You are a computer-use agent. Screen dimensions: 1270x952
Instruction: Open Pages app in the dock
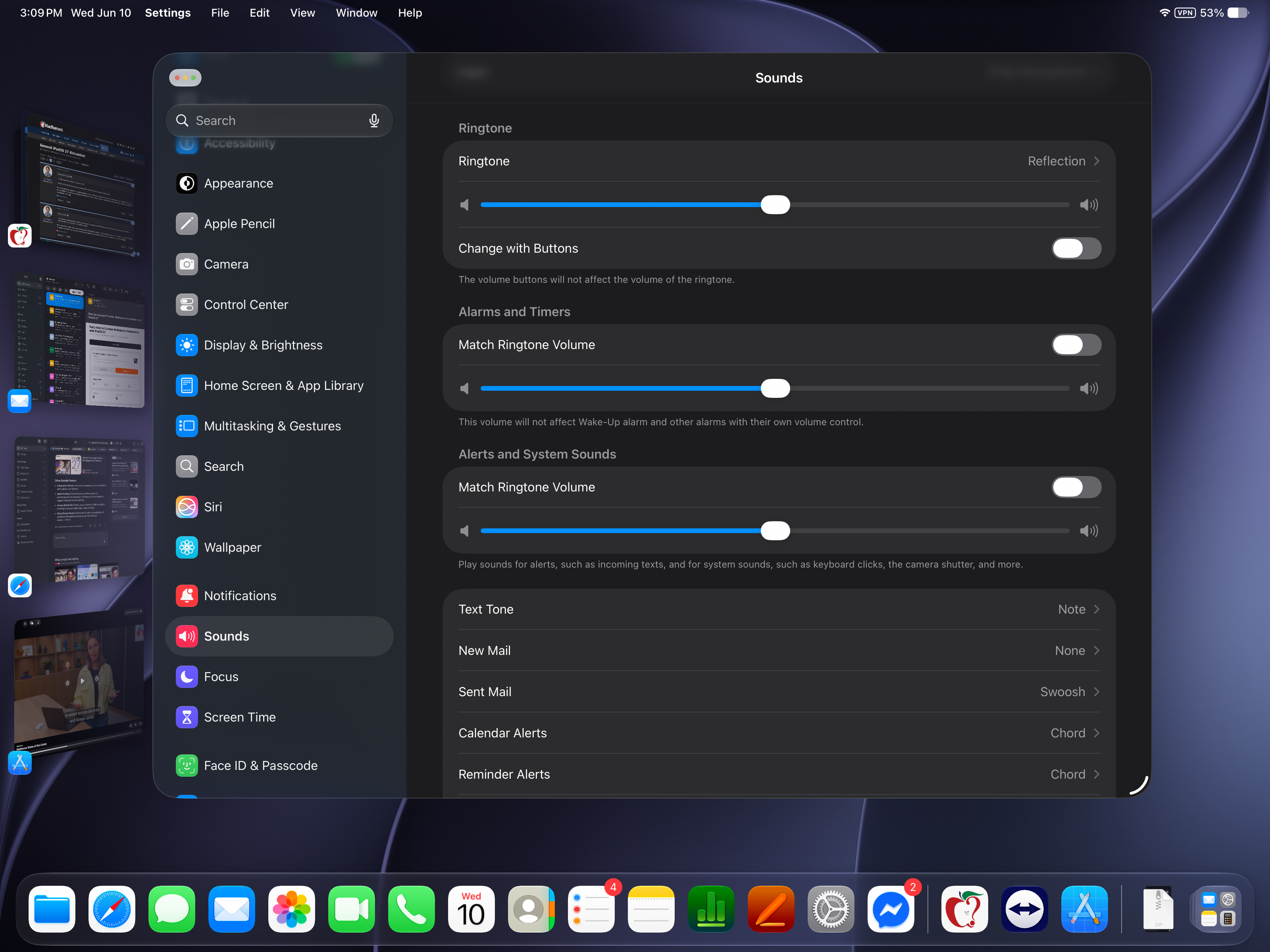pyautogui.click(x=771, y=909)
